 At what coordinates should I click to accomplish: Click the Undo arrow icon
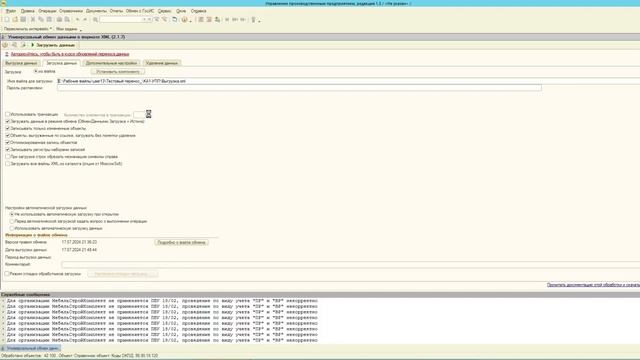(77, 19)
